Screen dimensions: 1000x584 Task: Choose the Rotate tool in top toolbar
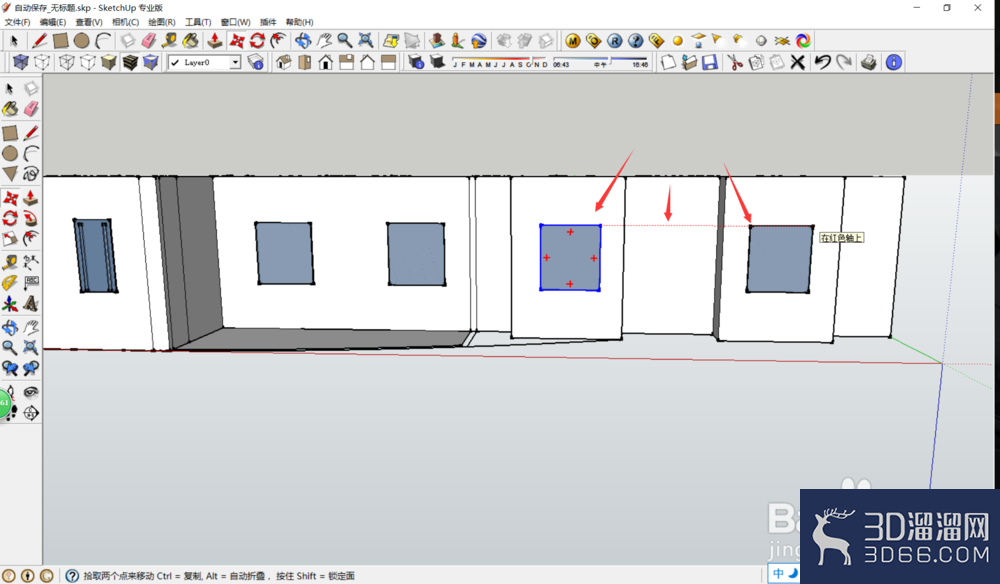pos(257,41)
